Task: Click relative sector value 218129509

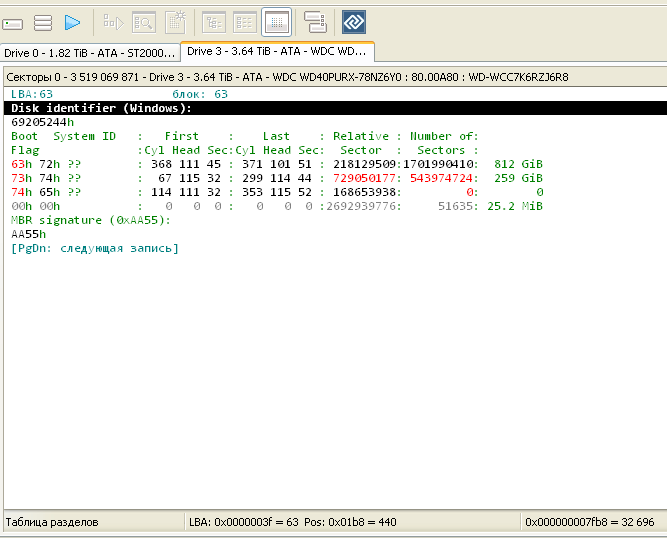Action: point(365,164)
